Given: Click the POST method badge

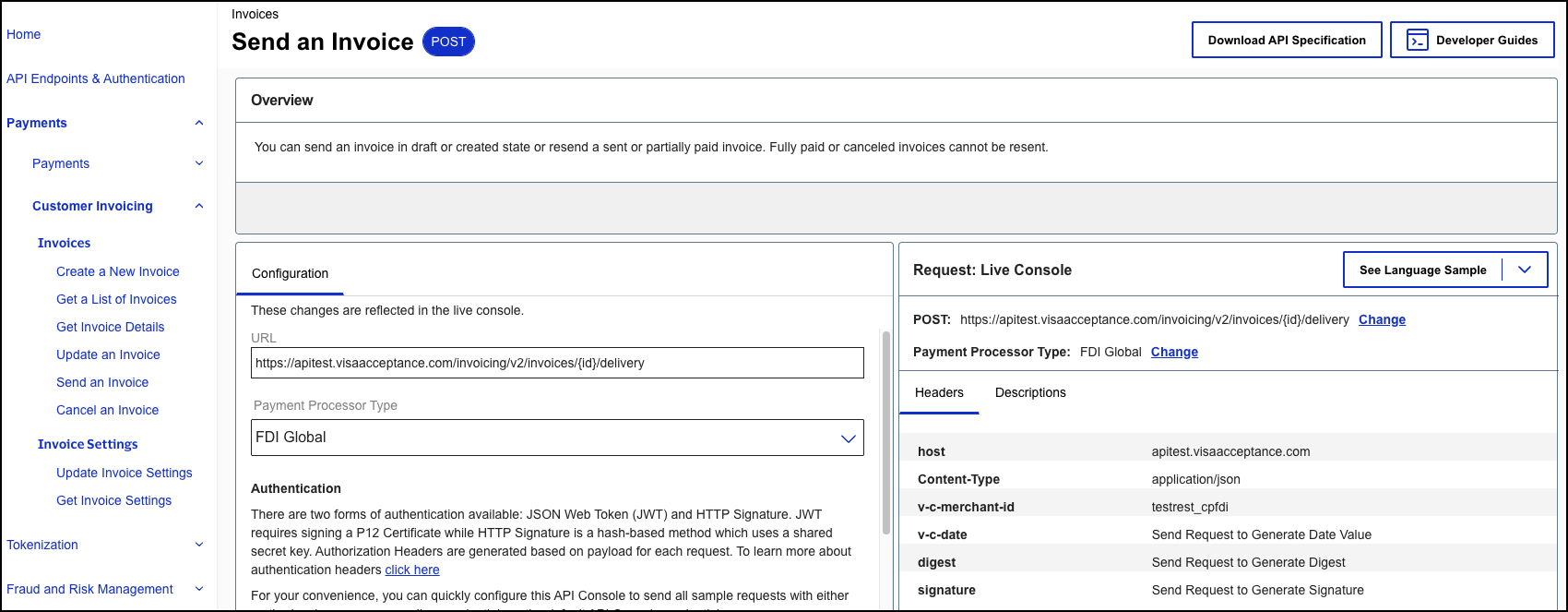Looking at the screenshot, I should click(x=448, y=42).
